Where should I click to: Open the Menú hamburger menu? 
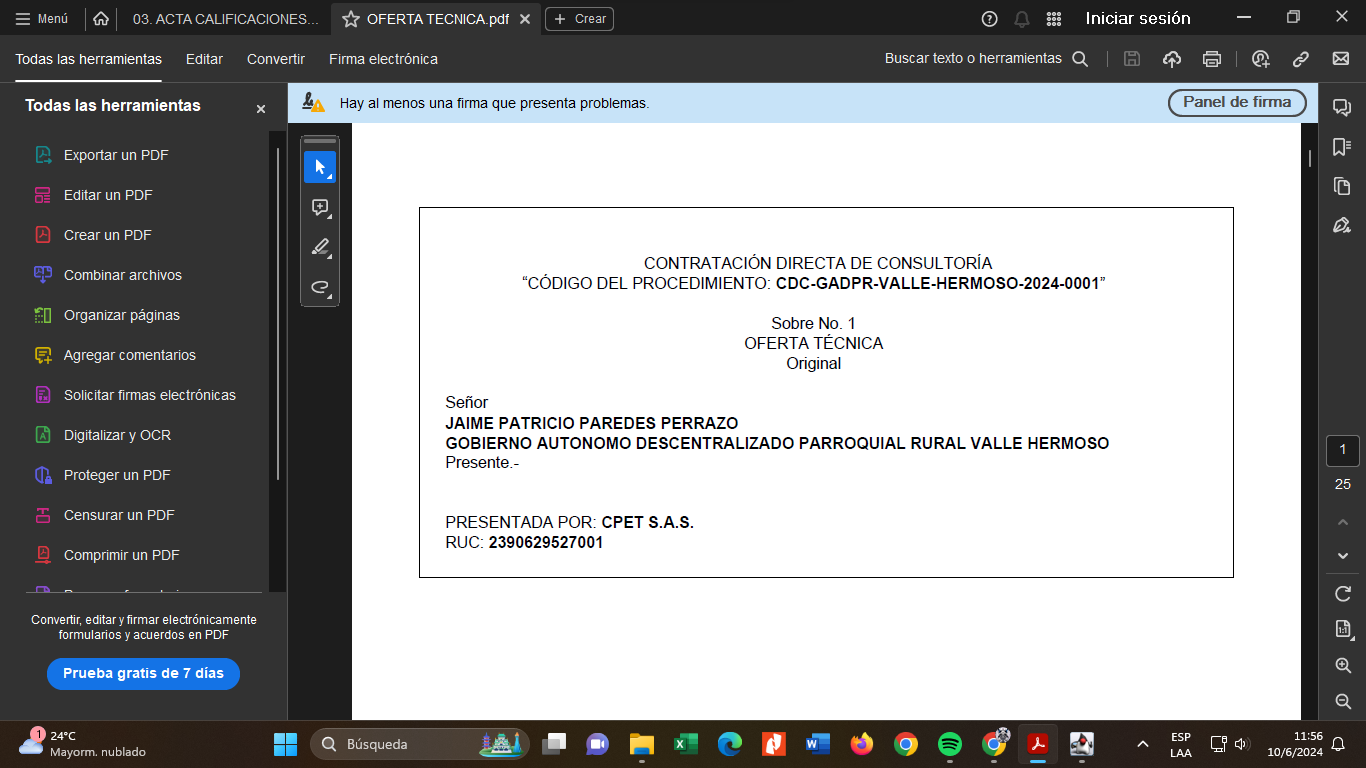tap(42, 19)
